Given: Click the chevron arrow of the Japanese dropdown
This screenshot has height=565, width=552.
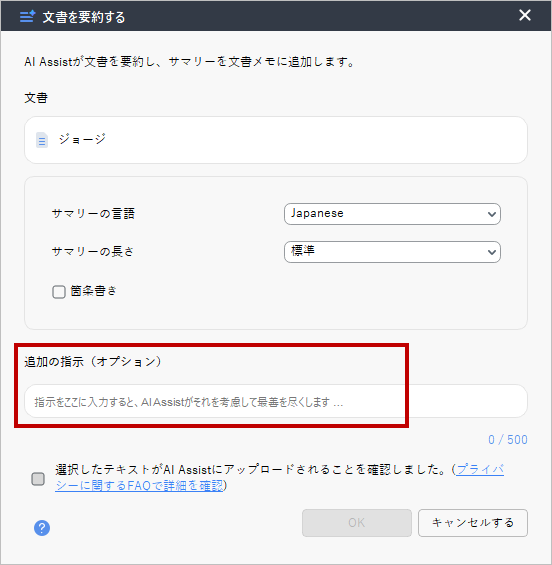Looking at the screenshot, I should click(491, 214).
